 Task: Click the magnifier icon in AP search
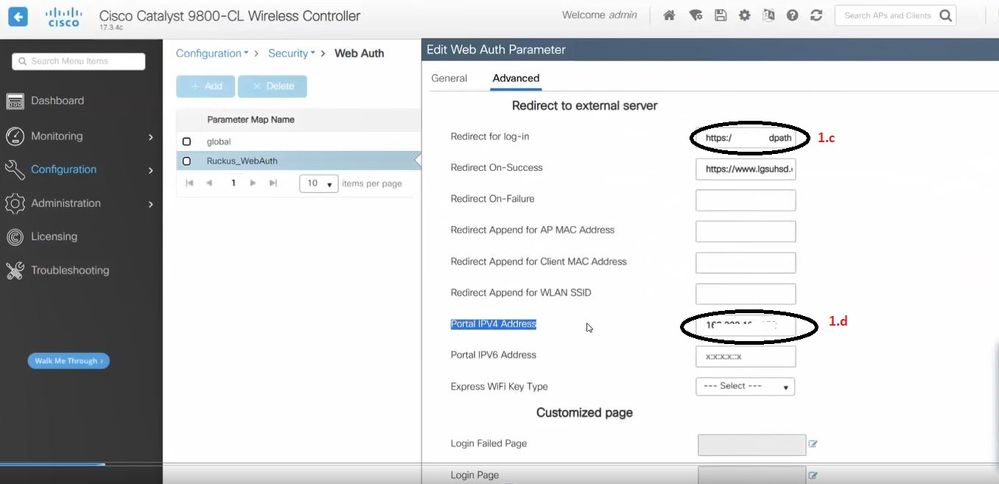click(944, 16)
